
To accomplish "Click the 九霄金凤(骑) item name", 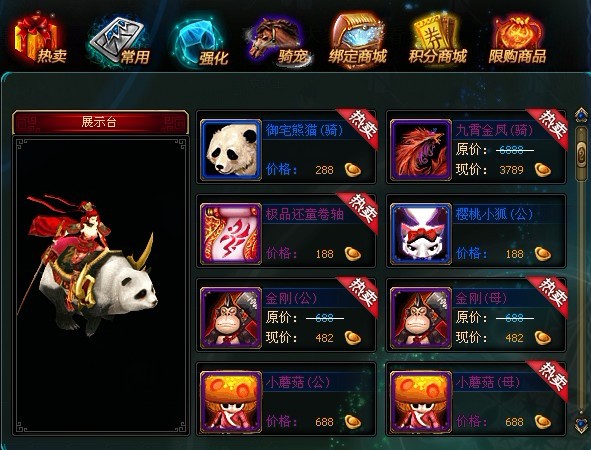I will coord(494,130).
